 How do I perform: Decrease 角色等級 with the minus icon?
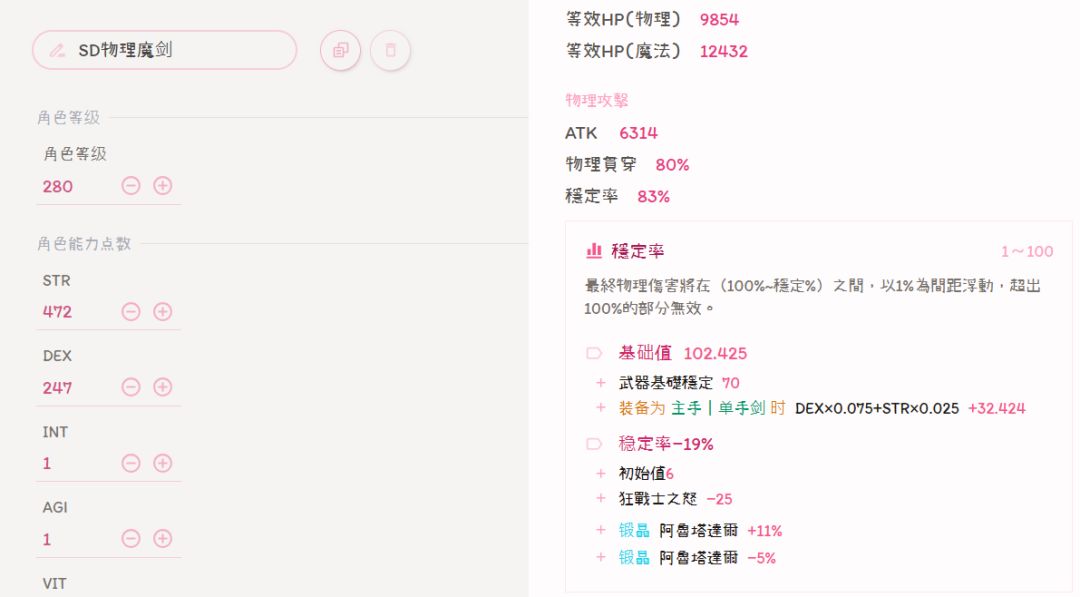pos(131,186)
